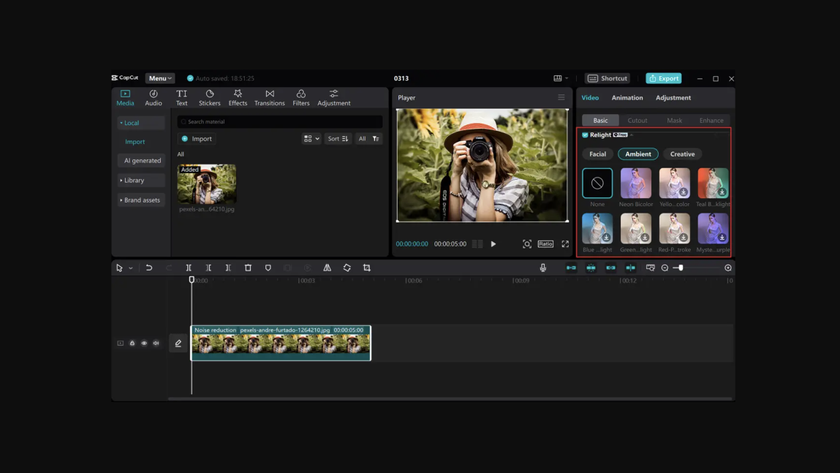The image size is (840, 473).
Task: Select the Creative relight category
Action: point(682,154)
